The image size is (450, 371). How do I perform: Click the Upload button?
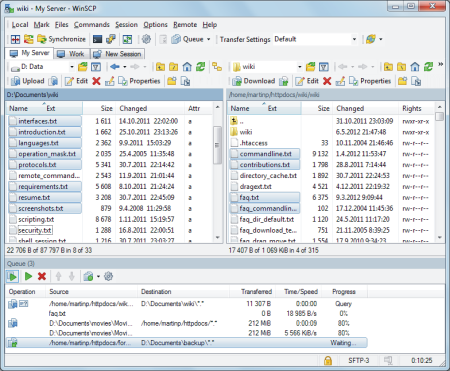point(27,81)
